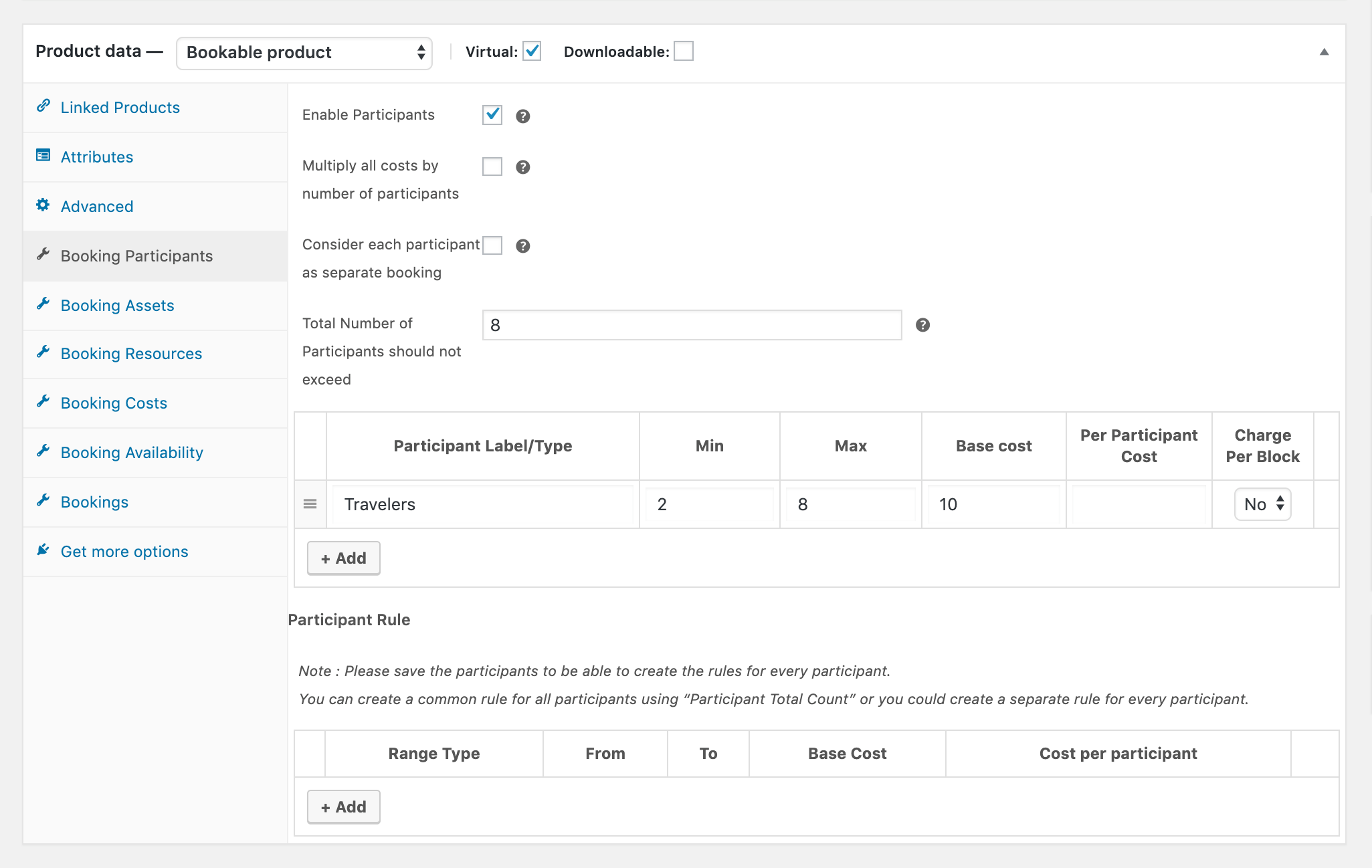Screen dimensions: 1372x868
Task: Check Consider each participant as separate booking
Action: click(x=492, y=245)
